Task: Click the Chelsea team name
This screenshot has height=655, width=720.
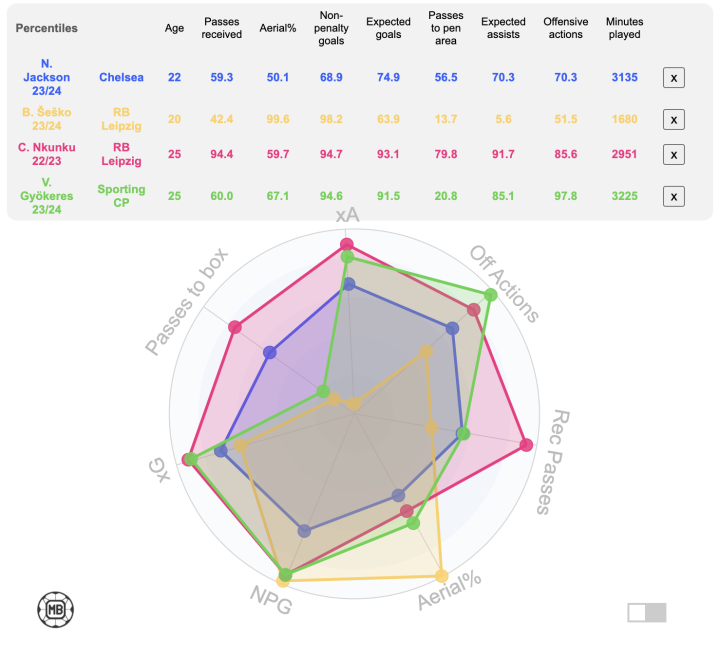Action: [121, 77]
